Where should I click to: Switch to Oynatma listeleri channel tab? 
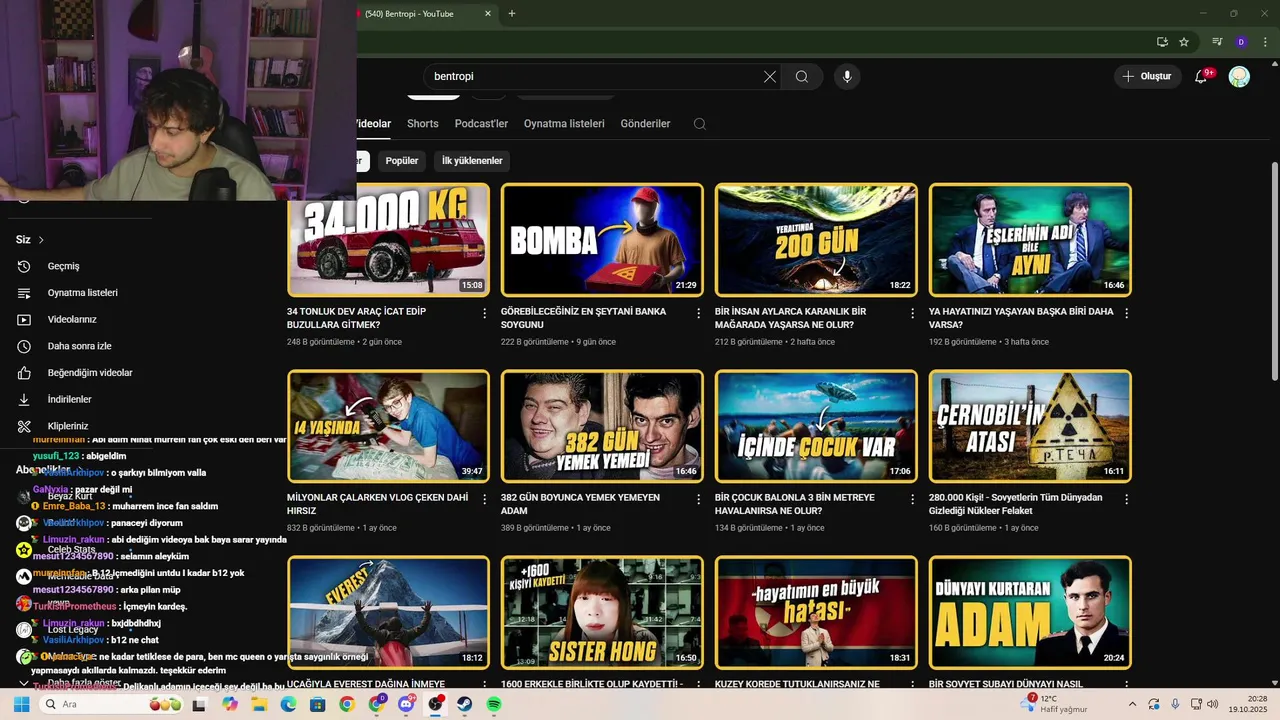coord(564,124)
